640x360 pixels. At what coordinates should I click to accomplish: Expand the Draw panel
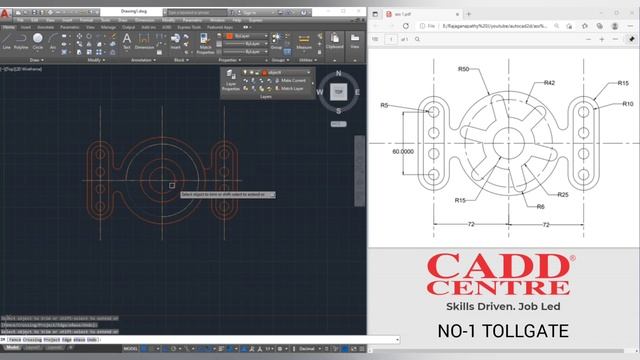36,60
